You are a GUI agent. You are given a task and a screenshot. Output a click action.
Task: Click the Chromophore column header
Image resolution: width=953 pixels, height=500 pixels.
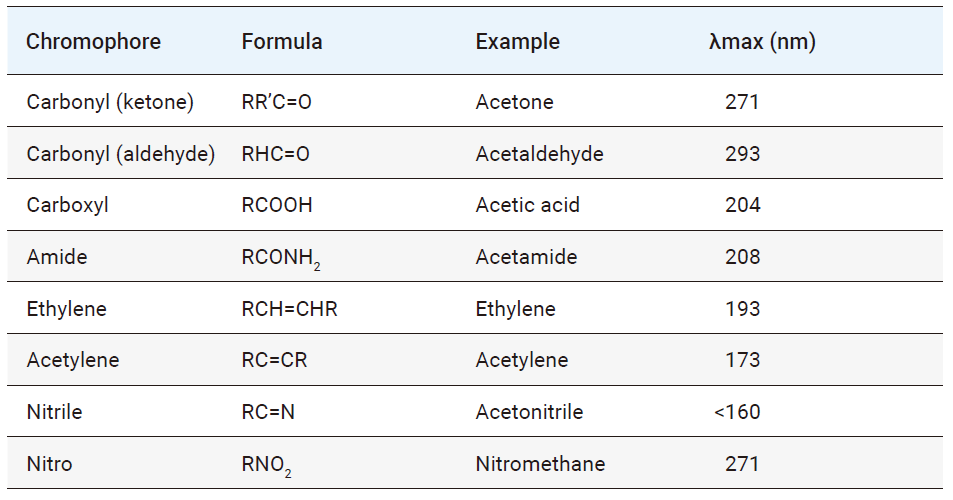[x=93, y=42]
